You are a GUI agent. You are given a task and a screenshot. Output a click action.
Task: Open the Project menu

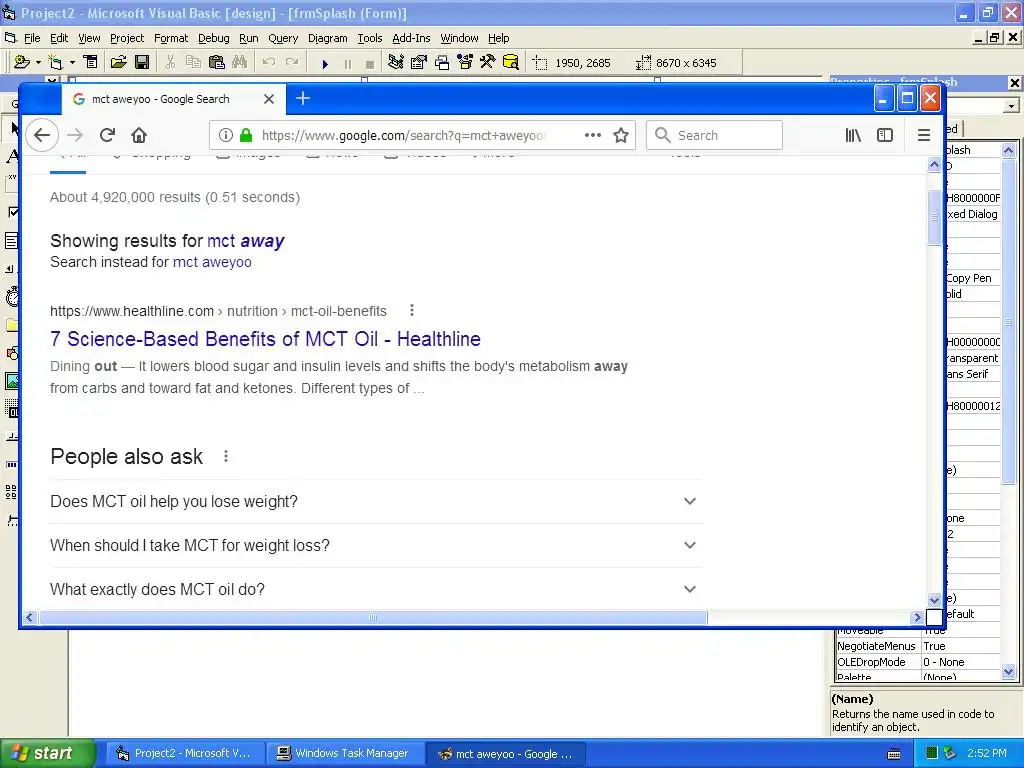[127, 38]
